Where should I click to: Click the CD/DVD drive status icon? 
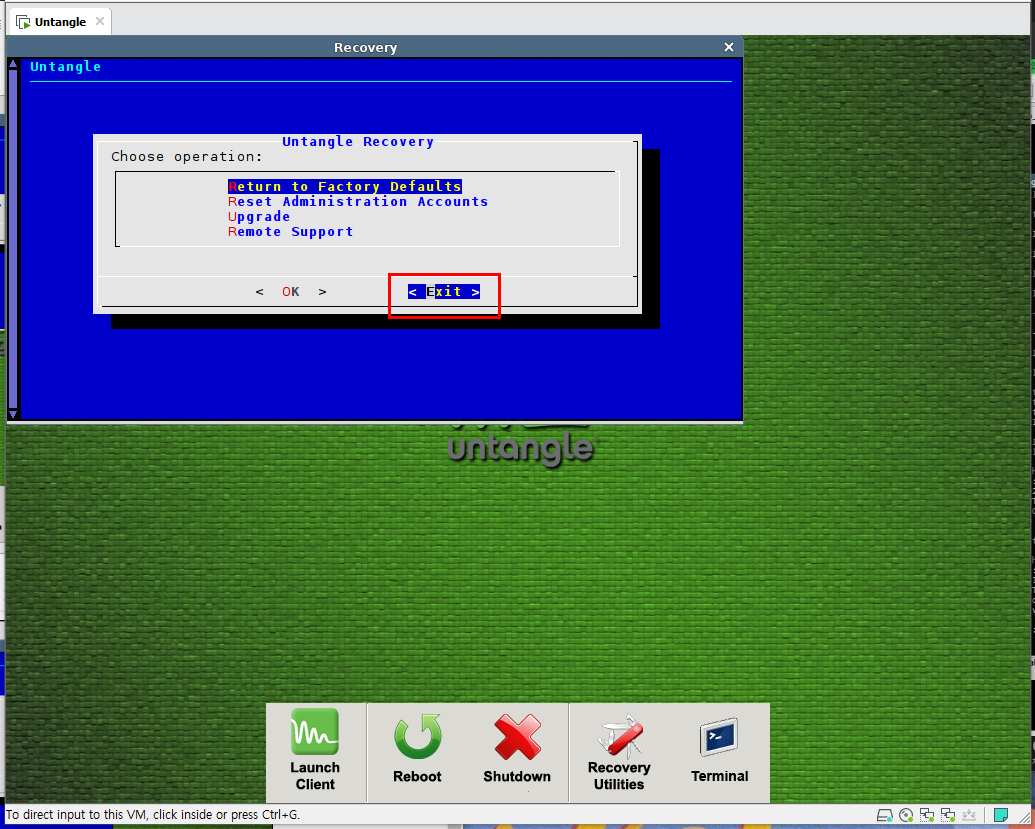(906, 815)
